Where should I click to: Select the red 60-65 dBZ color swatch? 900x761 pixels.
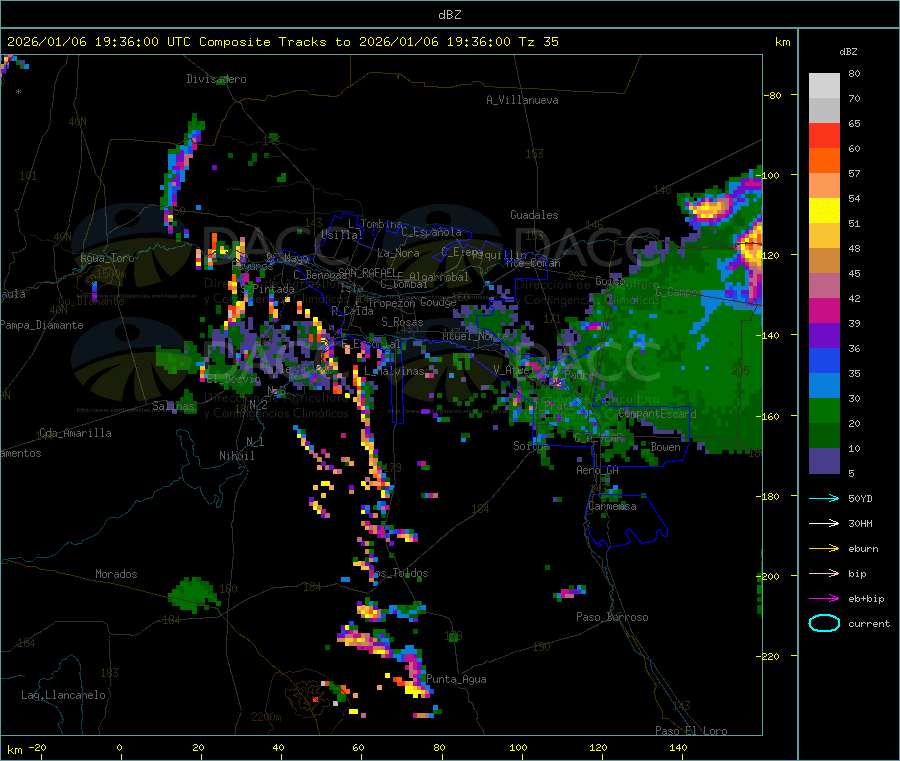pyautogui.click(x=824, y=135)
